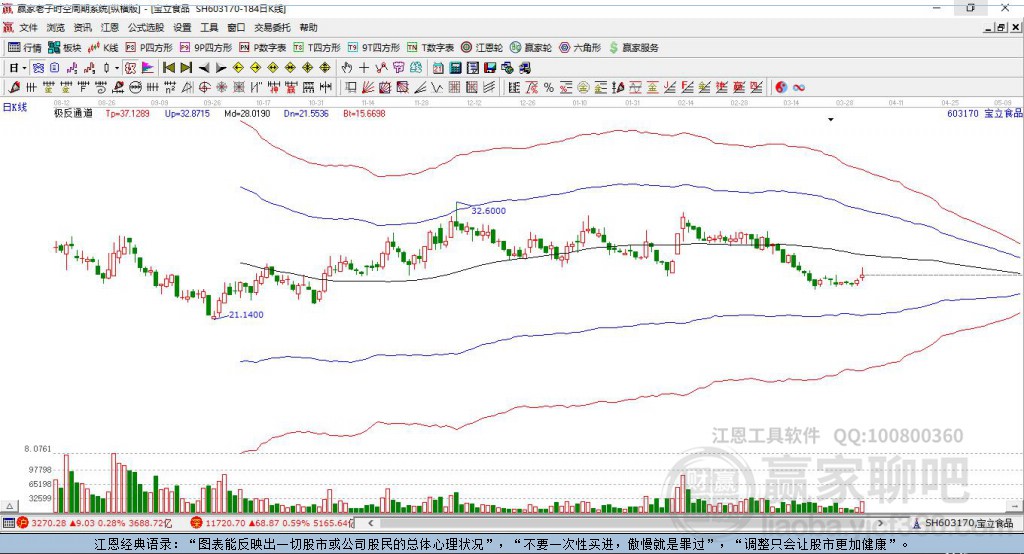
Task: Open the 文件 menu
Action: (28, 27)
